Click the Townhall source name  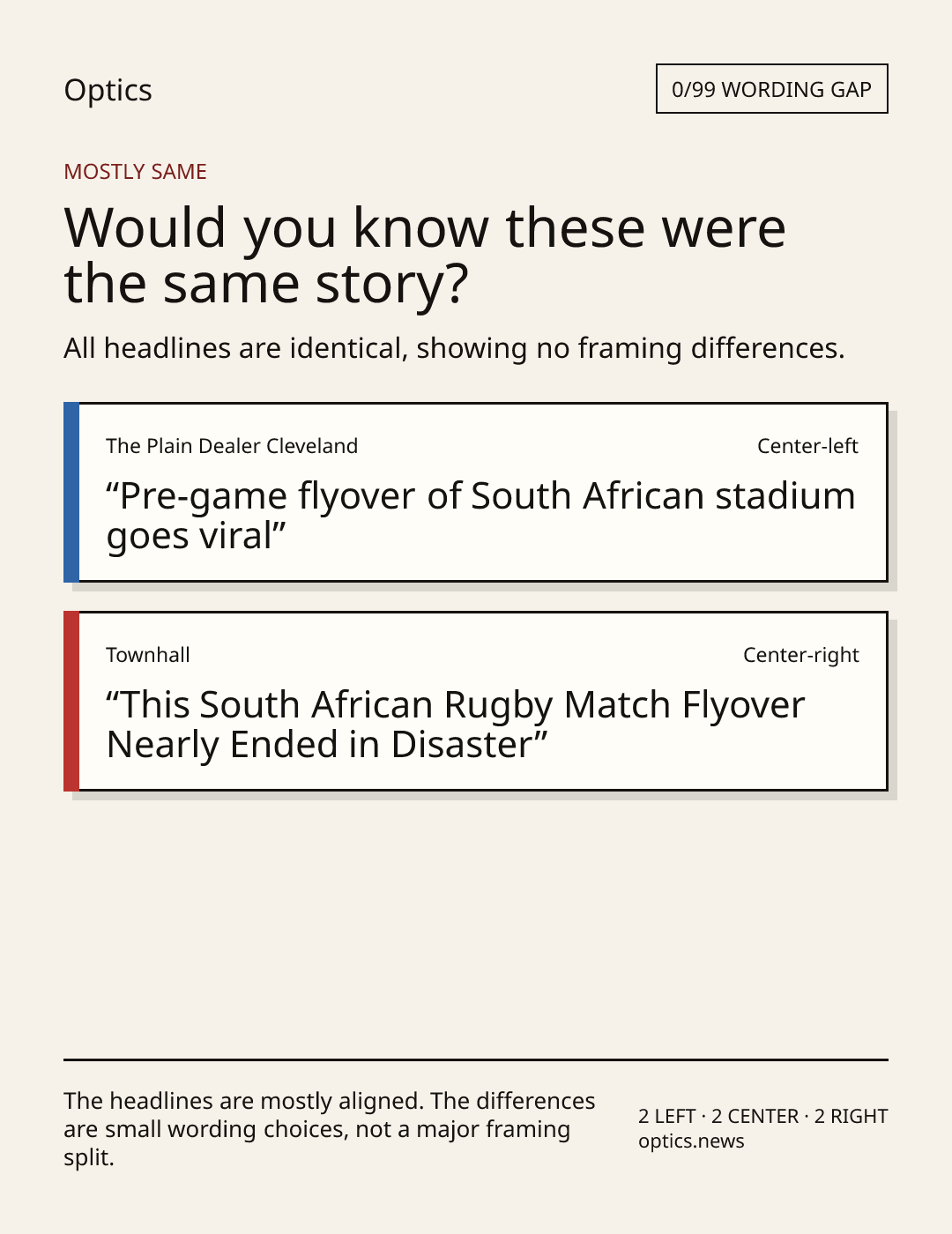148,655
